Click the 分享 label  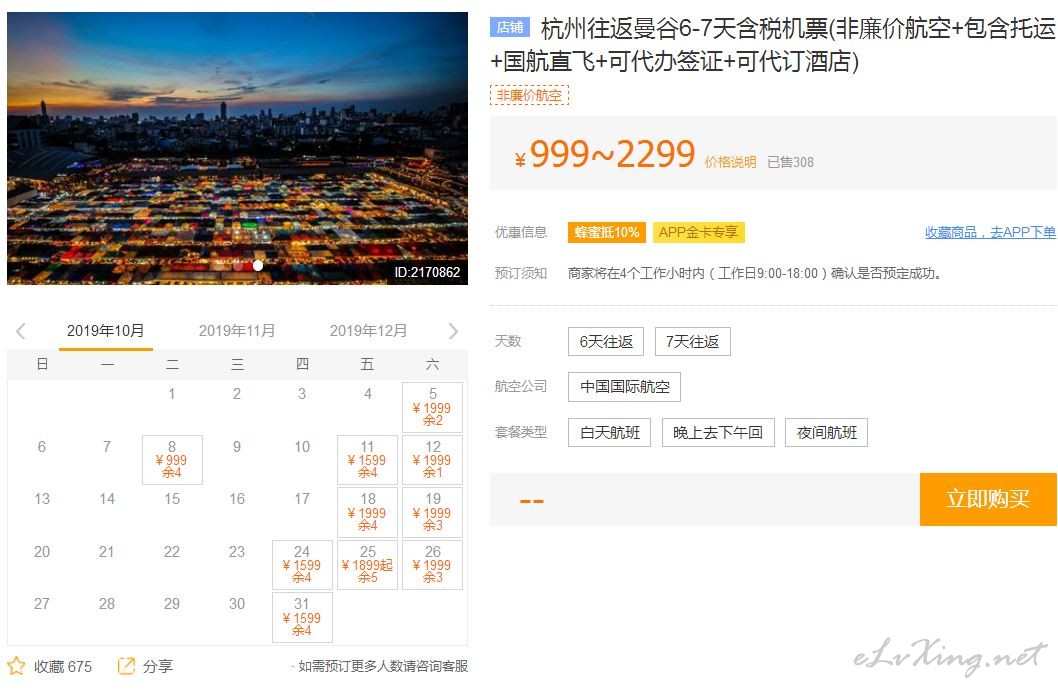(x=158, y=666)
